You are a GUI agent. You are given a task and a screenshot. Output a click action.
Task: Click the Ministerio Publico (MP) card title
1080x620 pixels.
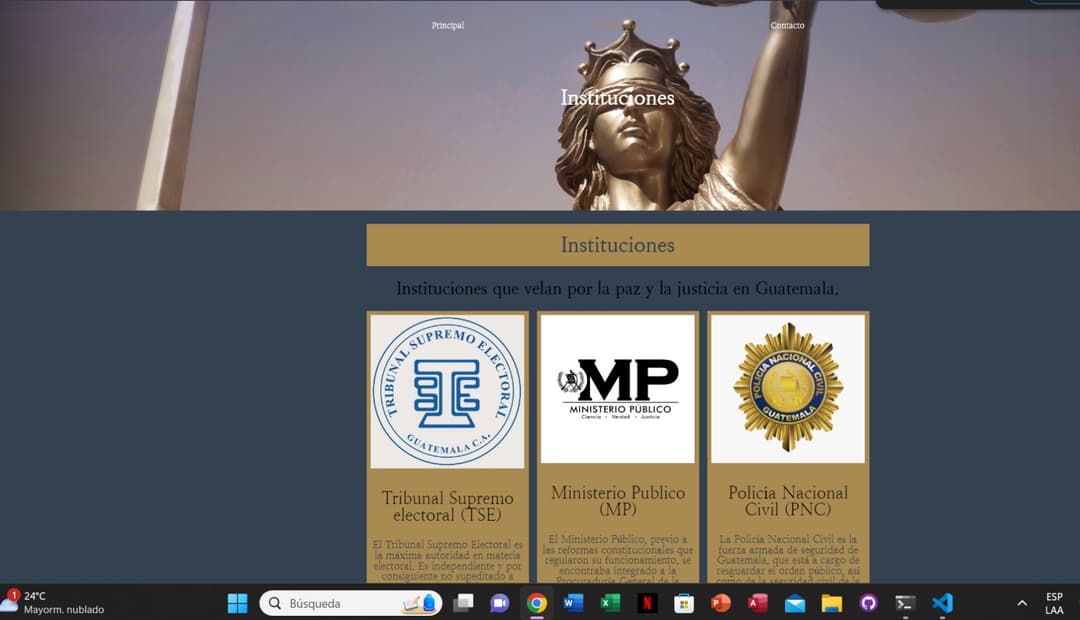tap(617, 501)
